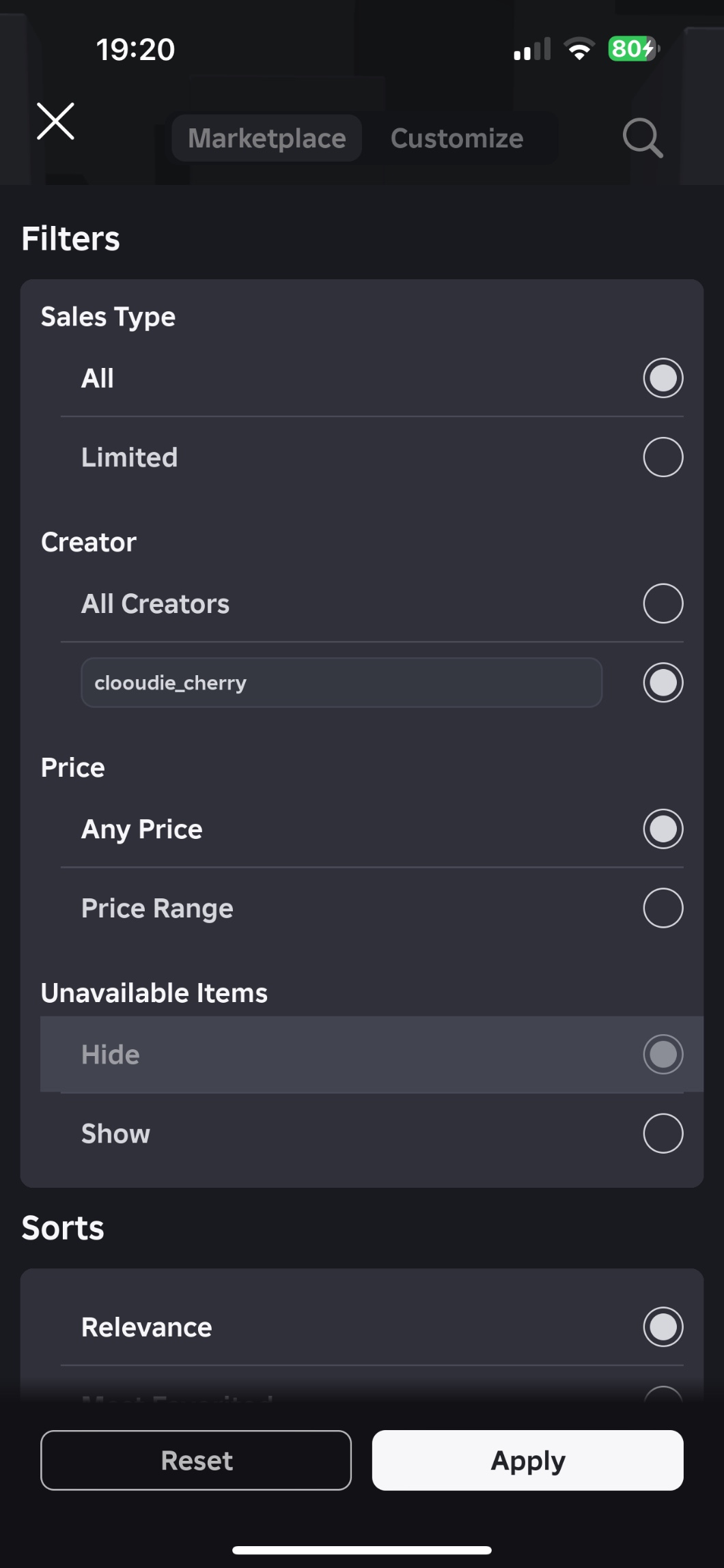Select Show unavailable items

click(663, 1133)
